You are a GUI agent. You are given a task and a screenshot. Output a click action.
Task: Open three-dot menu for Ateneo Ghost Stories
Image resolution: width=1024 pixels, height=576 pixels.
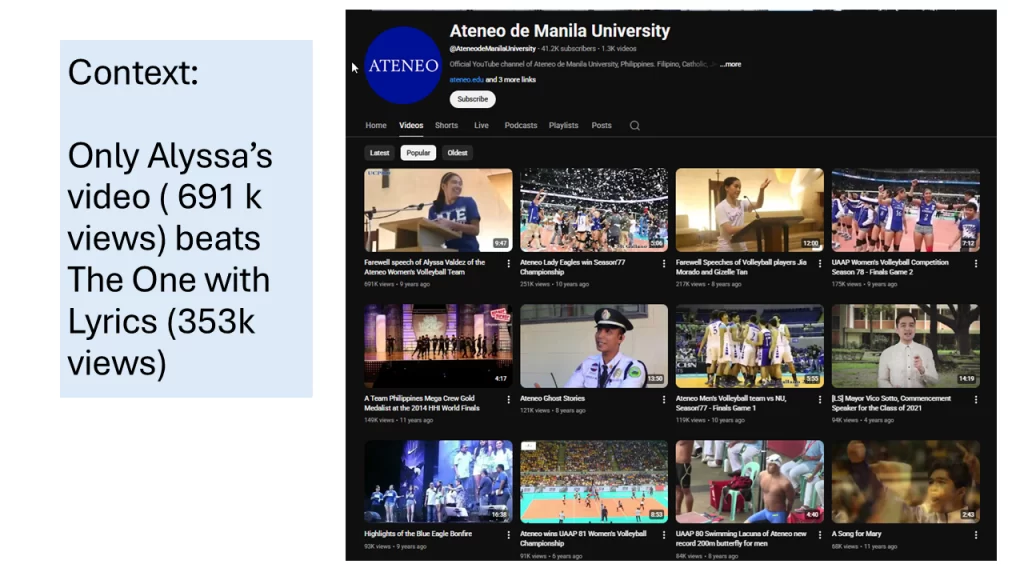click(x=664, y=399)
